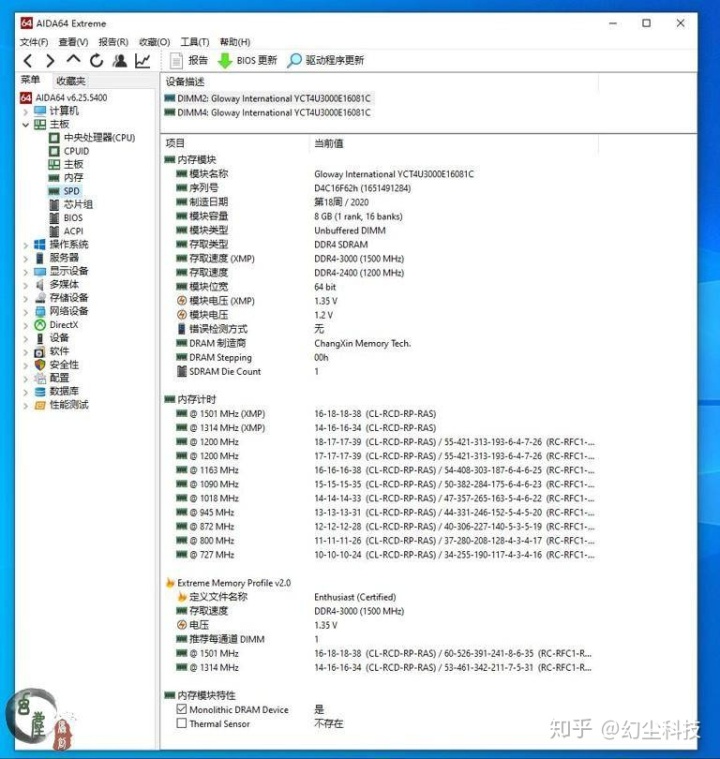This screenshot has height=759, width=720.
Task: Expand the 计算机 tree node
Action: coord(26,112)
